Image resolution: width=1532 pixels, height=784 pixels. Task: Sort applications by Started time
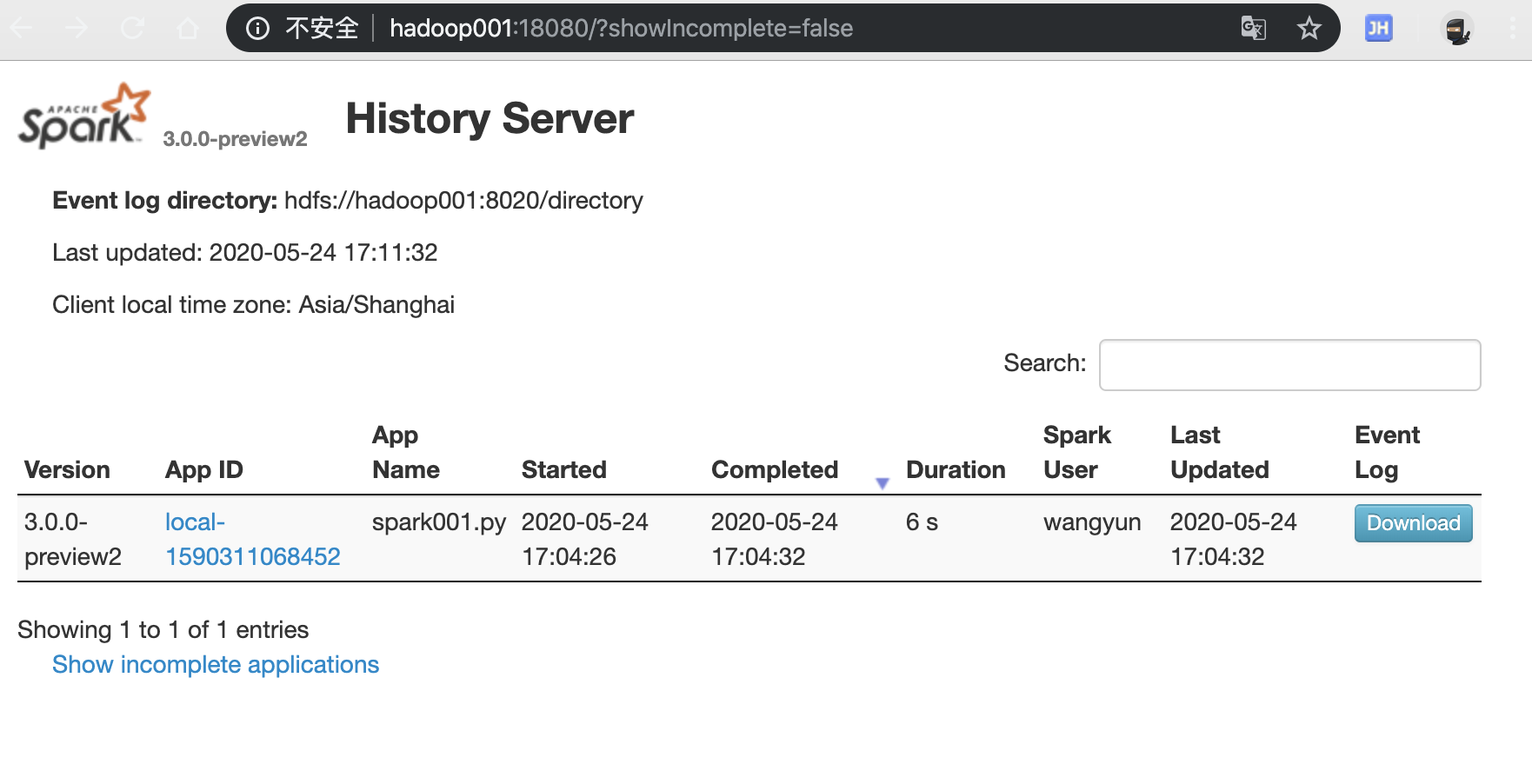coord(563,469)
